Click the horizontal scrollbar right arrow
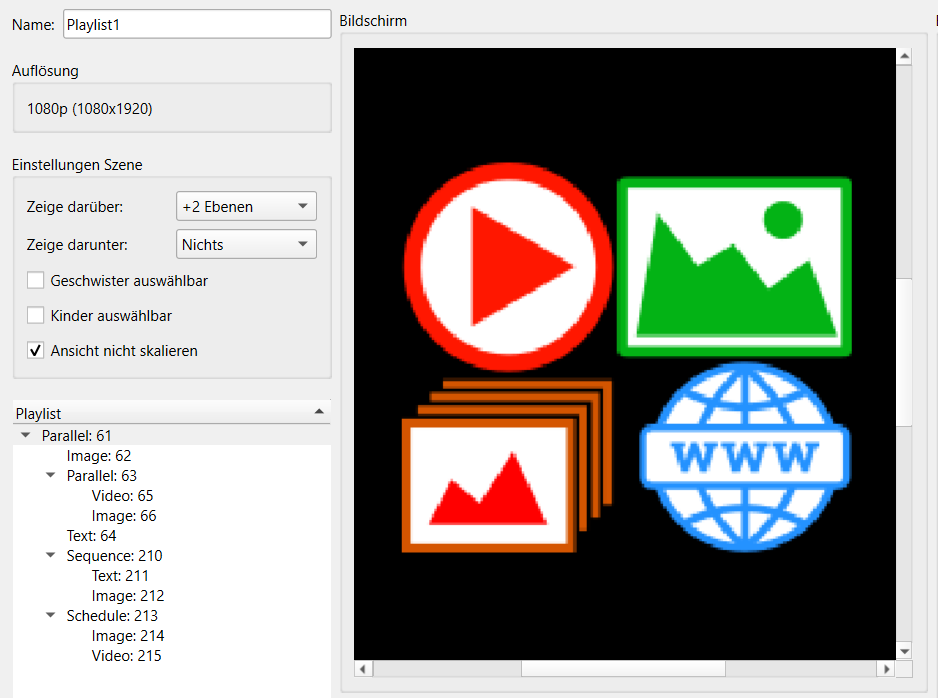The width and height of the screenshot is (938, 698). point(885,668)
